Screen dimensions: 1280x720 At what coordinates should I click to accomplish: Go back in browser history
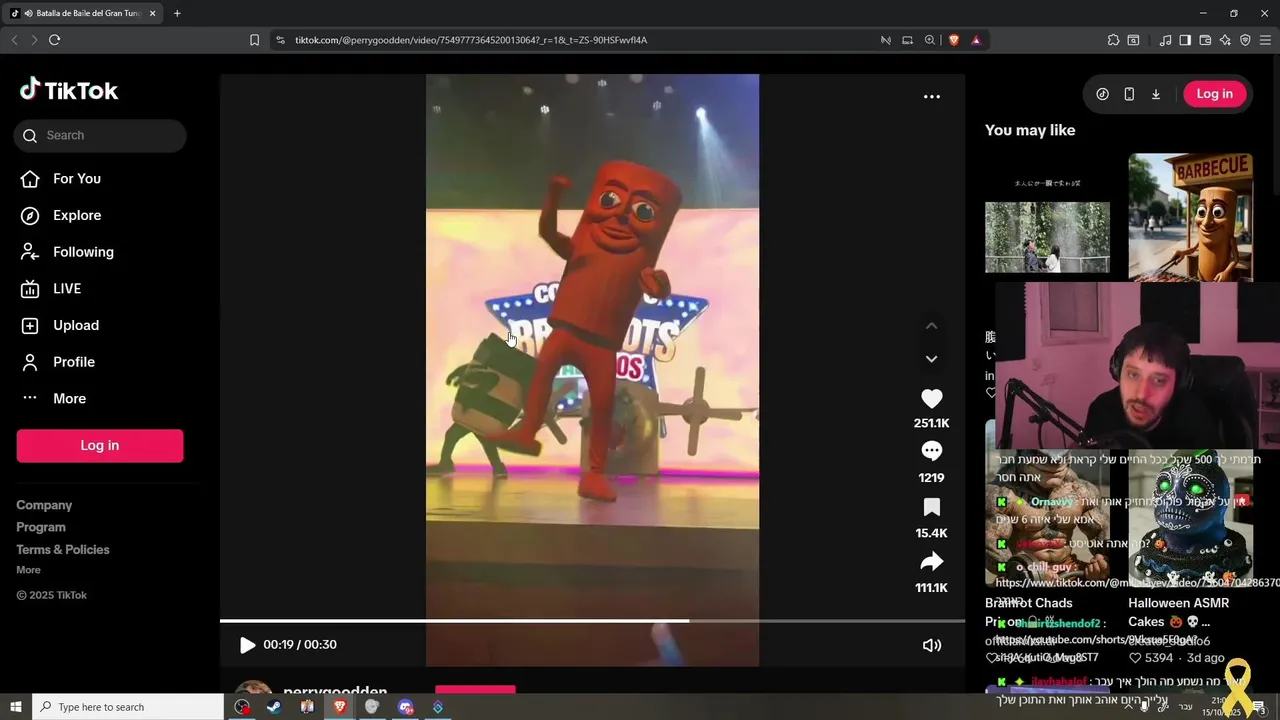14,40
